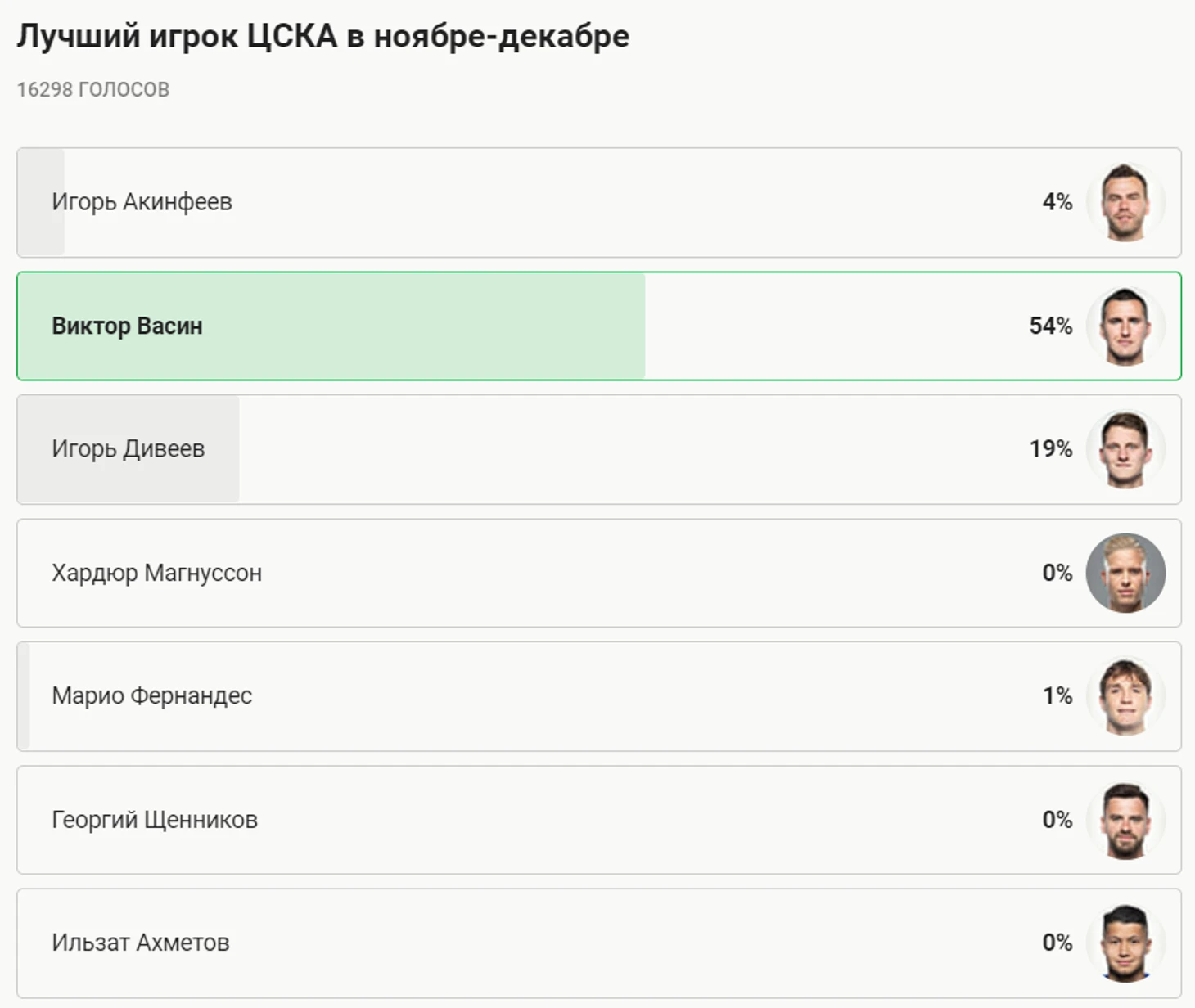Click the 19% result for Дивеев
The height and width of the screenshot is (1008, 1195).
point(1050,449)
